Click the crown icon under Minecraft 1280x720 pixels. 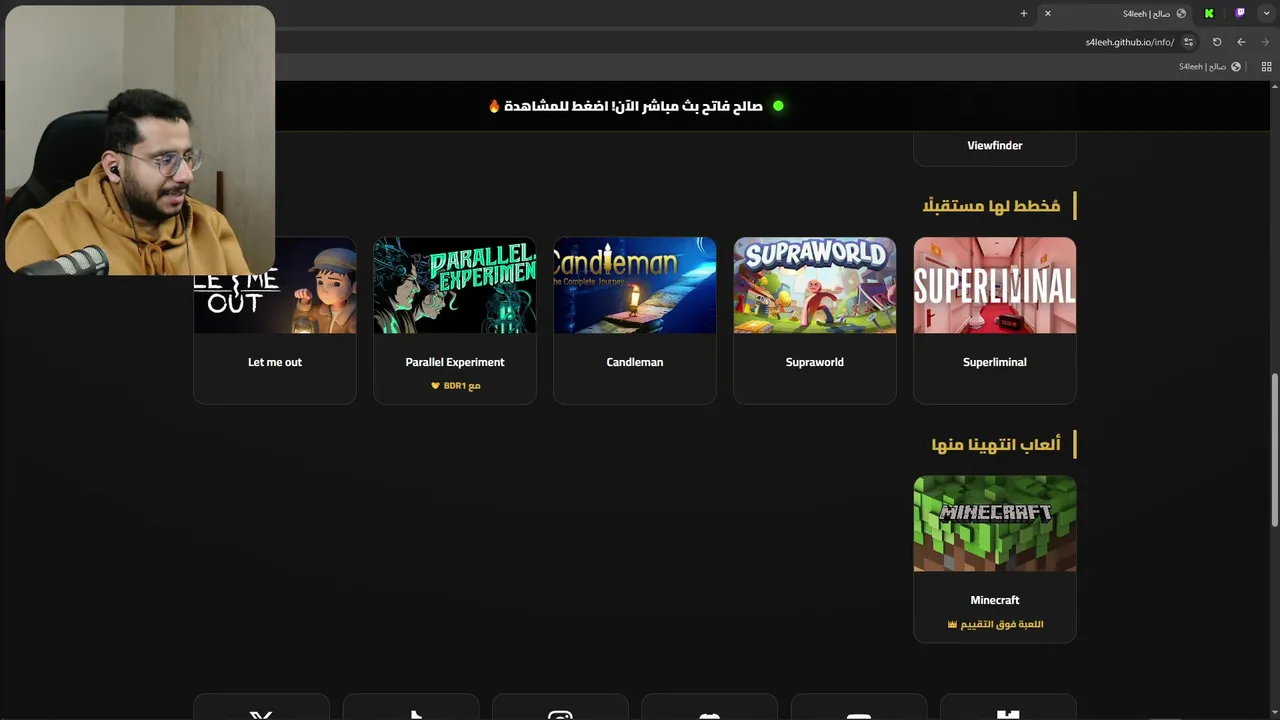point(952,624)
